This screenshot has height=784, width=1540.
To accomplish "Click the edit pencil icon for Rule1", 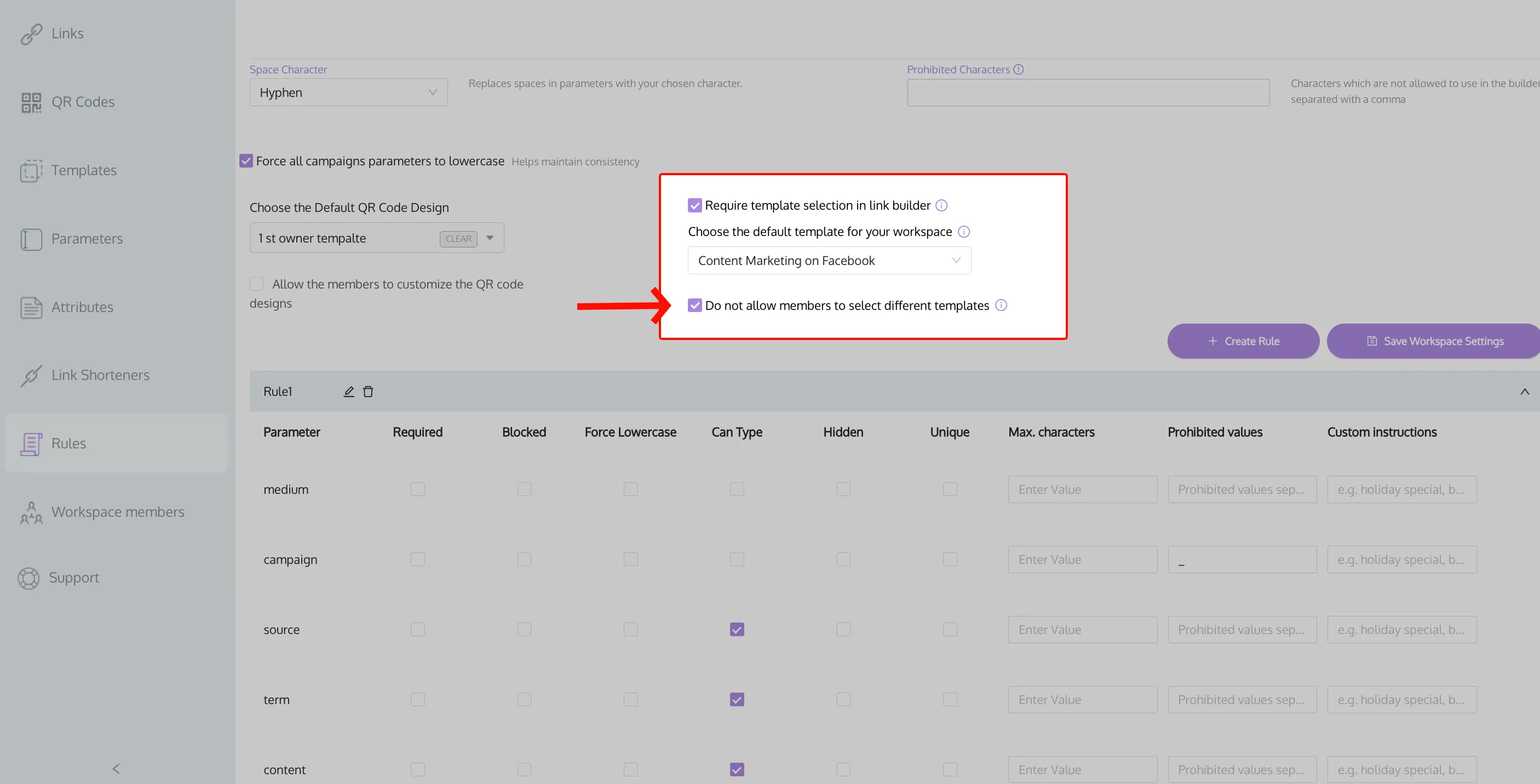I will pos(349,391).
